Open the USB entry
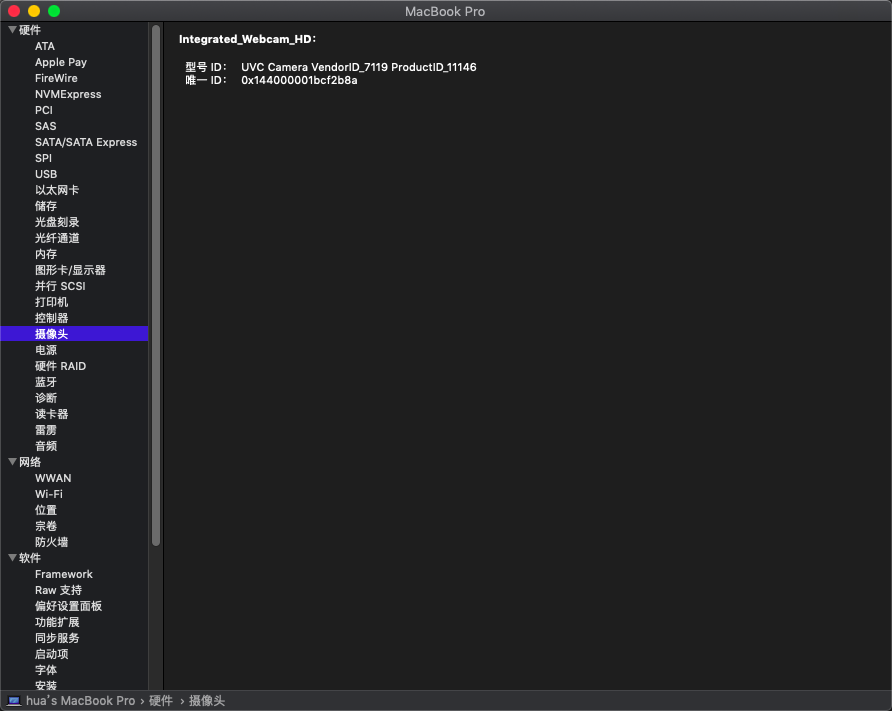Screen dimensions: 892x711 46,174
